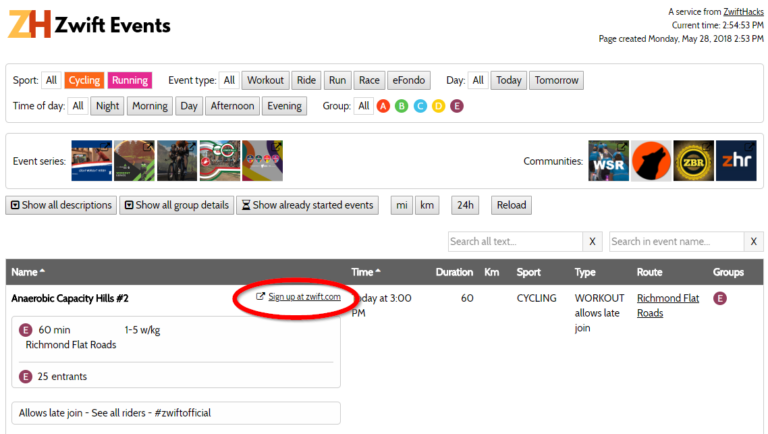Open the third event series thumbnail with cyclists
This screenshot has height=434, width=768.
pyautogui.click(x=177, y=161)
